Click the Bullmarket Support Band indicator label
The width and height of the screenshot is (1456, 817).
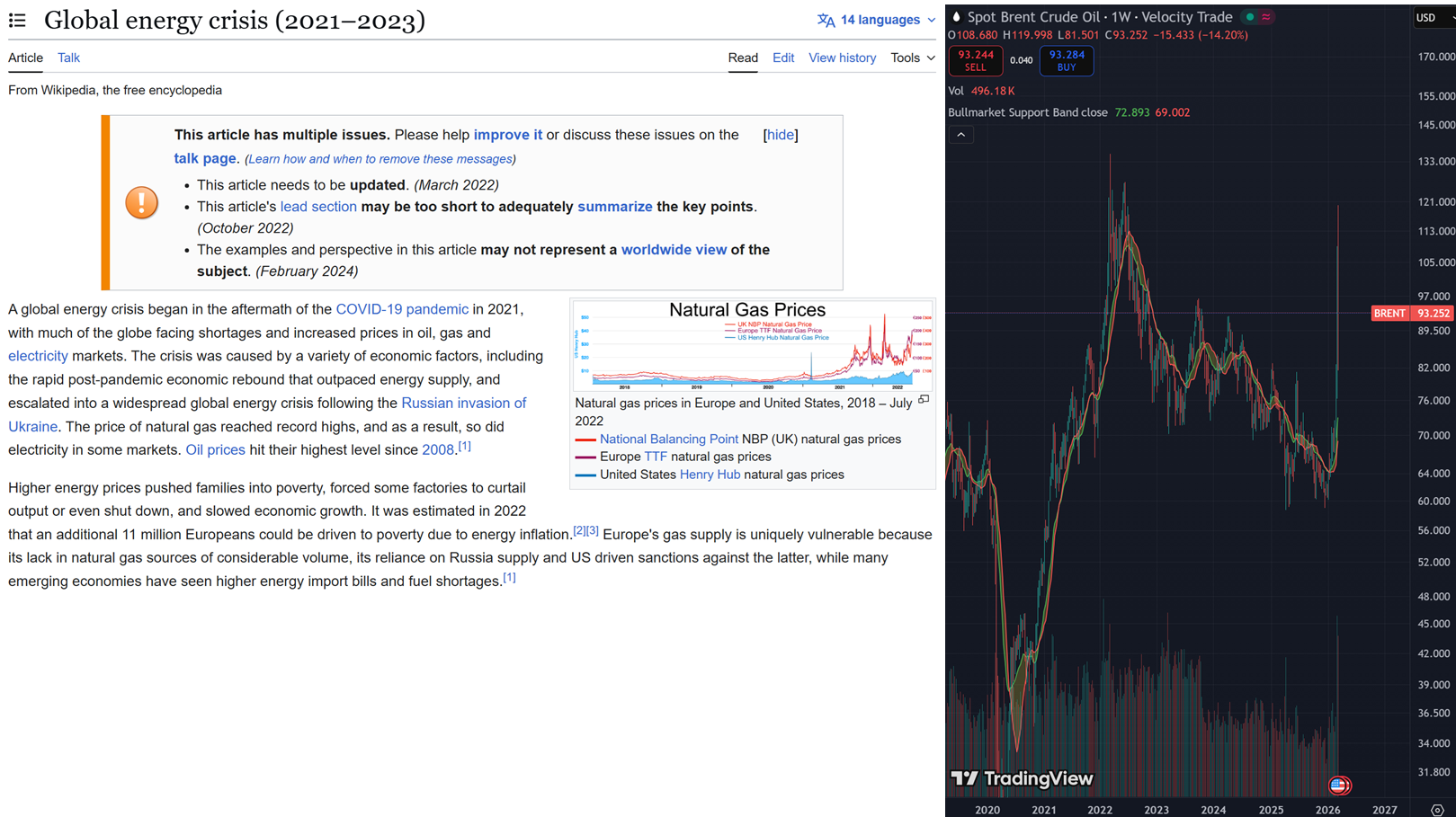point(1028,112)
